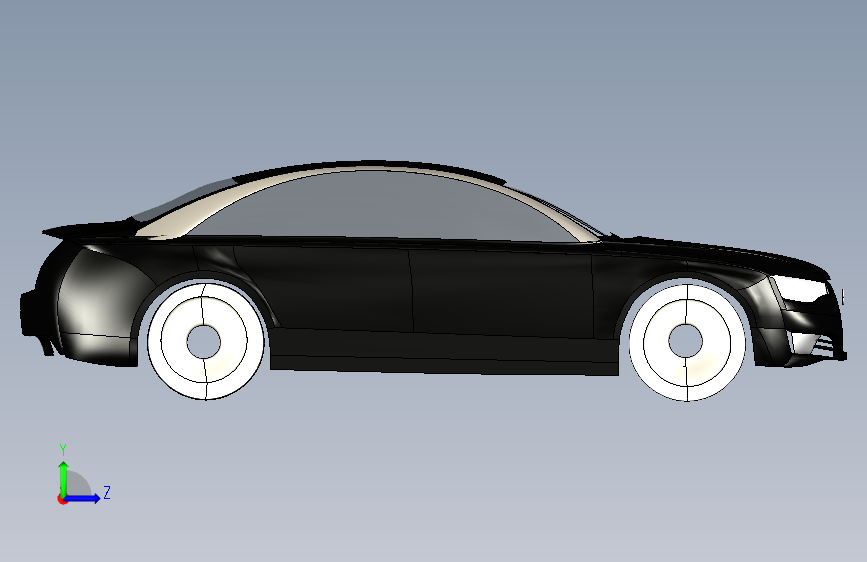Click the blue Z axis arrow on triad
The image size is (867, 562).
click(83, 498)
